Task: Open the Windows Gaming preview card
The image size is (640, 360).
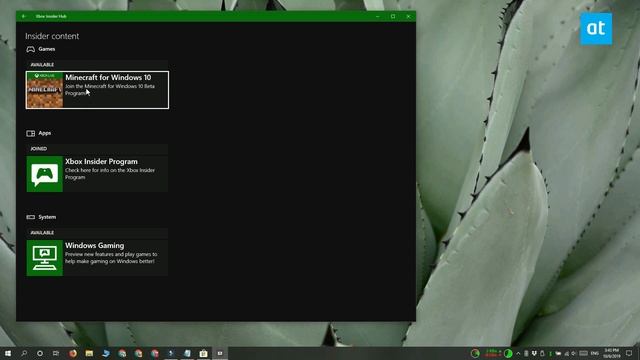Action: [97, 258]
